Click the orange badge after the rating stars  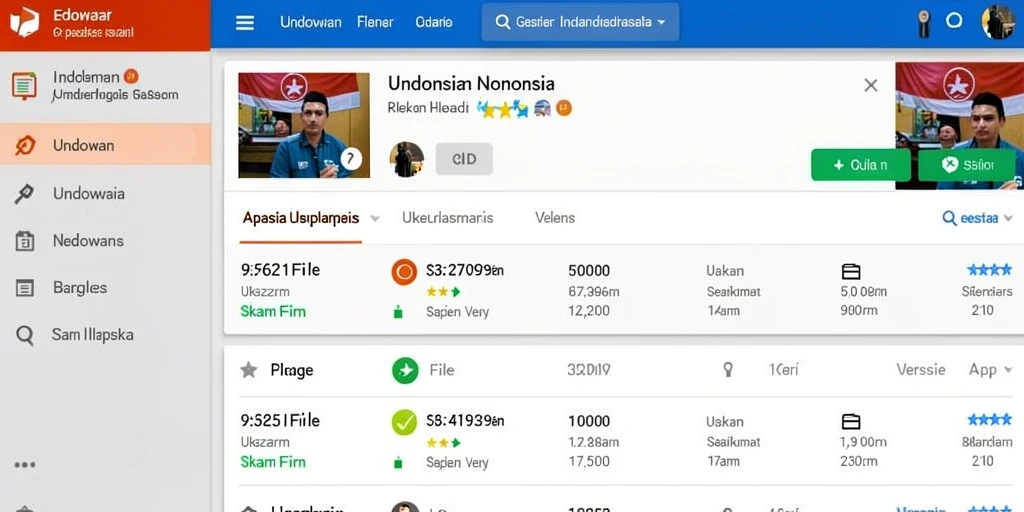[x=564, y=108]
